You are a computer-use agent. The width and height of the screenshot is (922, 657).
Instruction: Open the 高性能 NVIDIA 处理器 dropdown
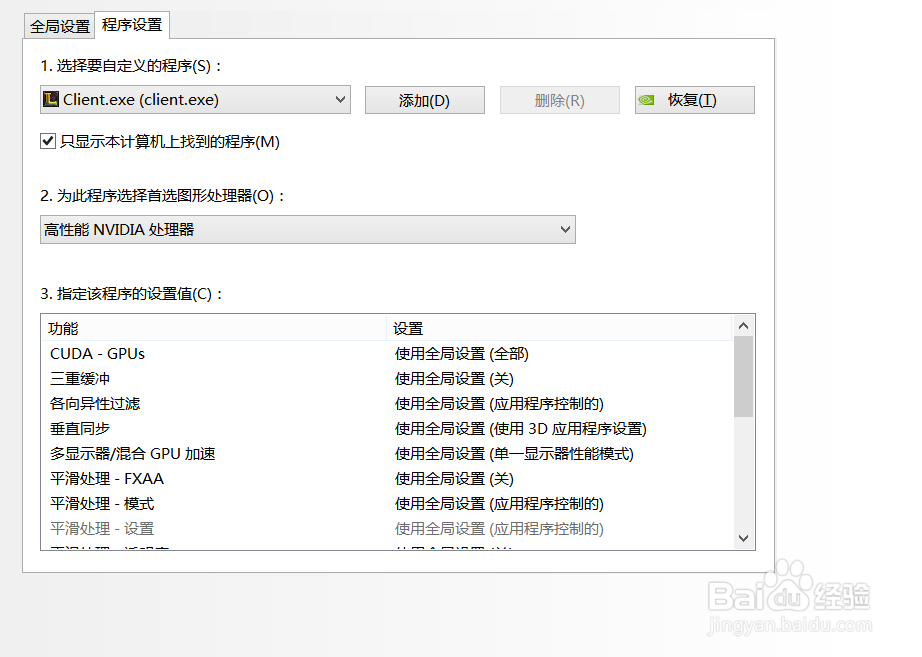(x=308, y=229)
